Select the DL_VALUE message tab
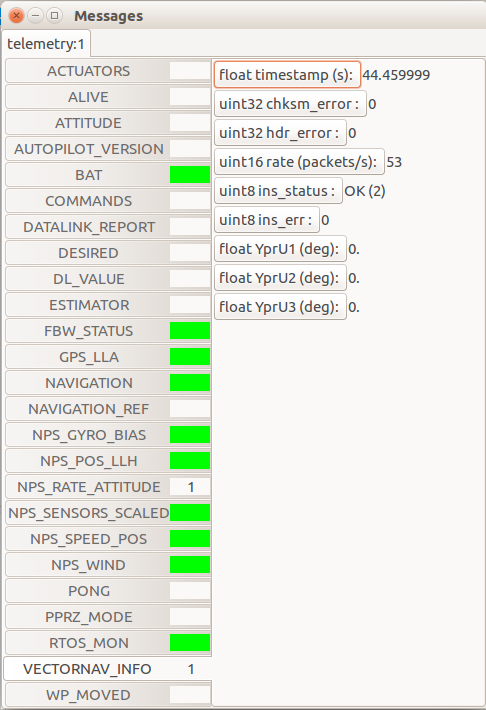This screenshot has width=486, height=710. 108,279
